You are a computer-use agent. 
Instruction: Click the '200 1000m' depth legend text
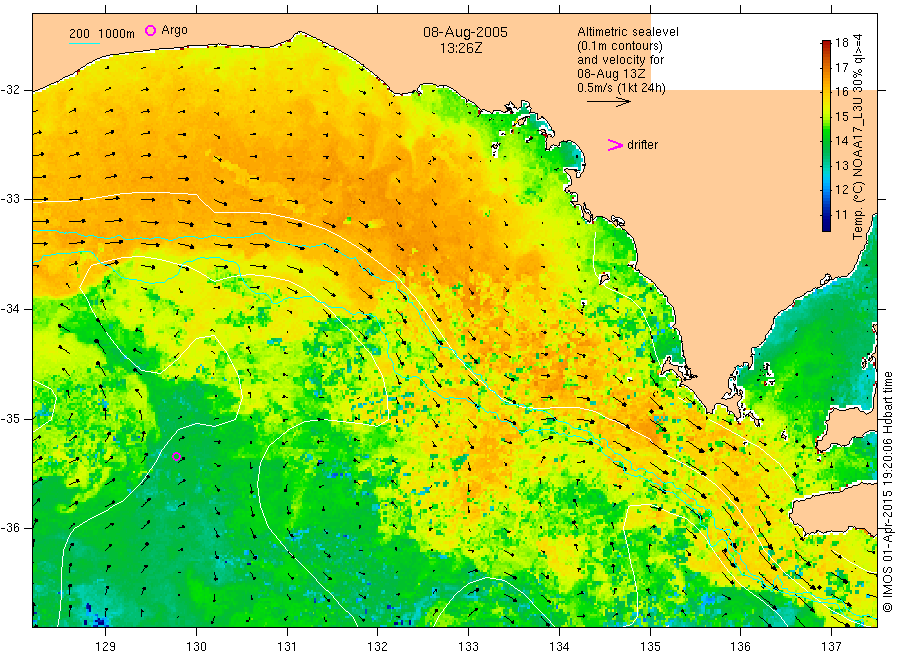[x=102, y=34]
